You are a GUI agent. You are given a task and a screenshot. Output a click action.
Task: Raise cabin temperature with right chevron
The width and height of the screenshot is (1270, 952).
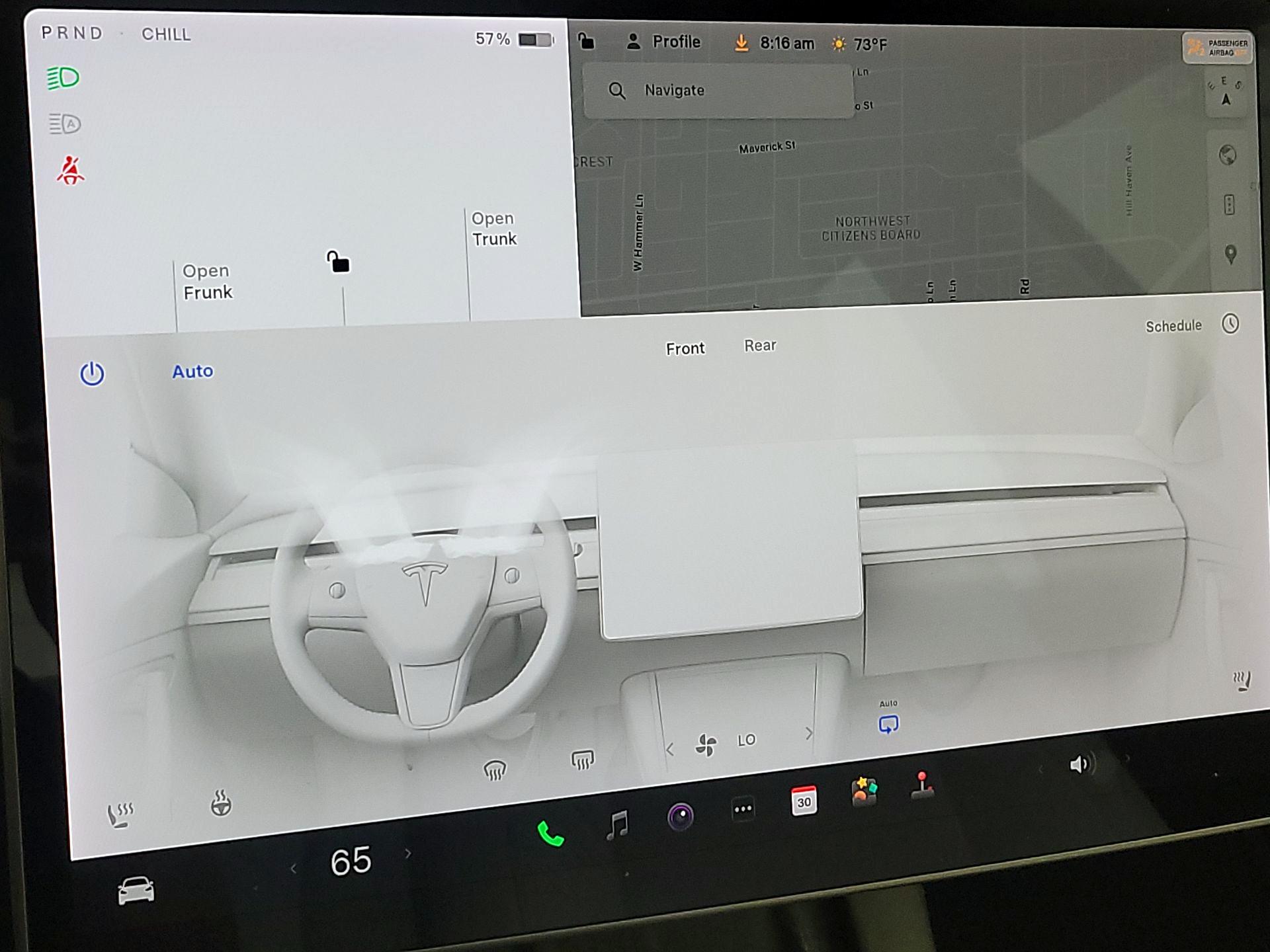408,854
